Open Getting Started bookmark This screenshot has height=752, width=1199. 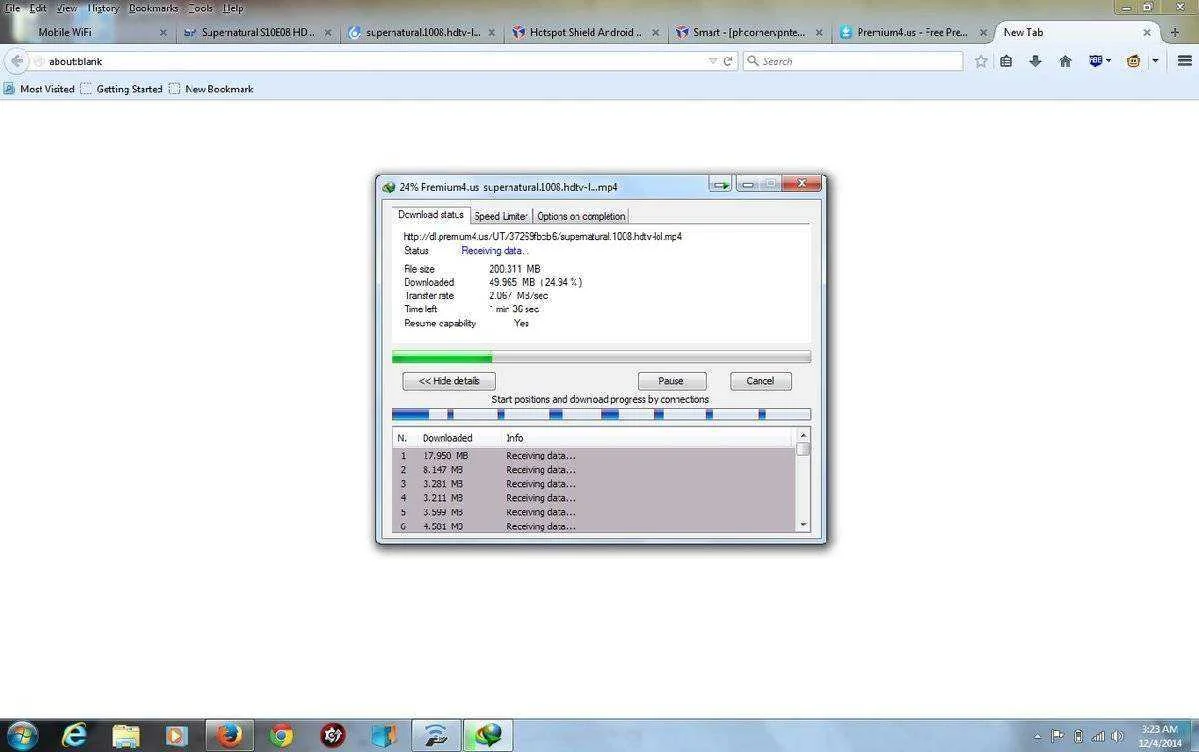122,89
